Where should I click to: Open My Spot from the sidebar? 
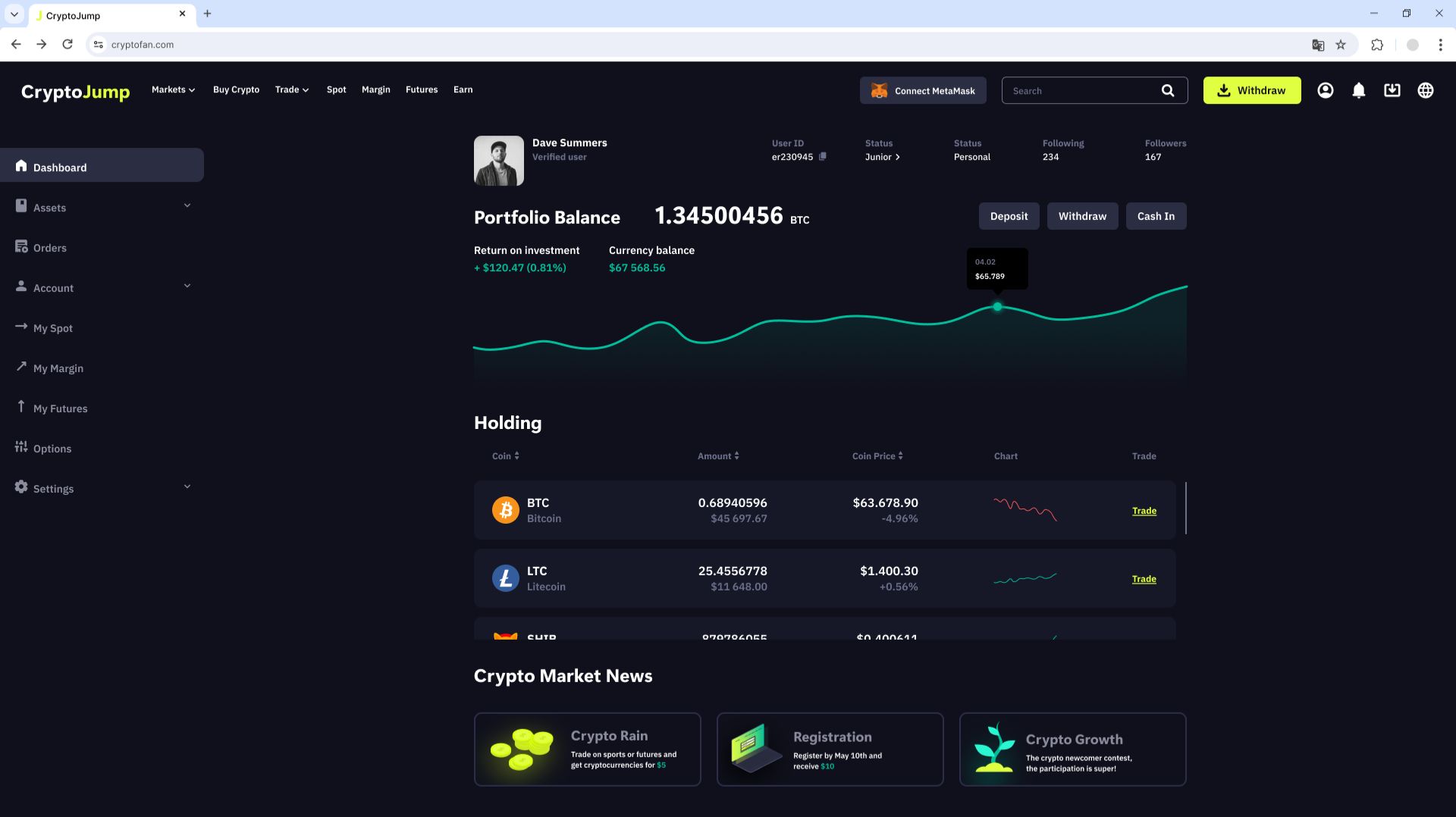53,328
